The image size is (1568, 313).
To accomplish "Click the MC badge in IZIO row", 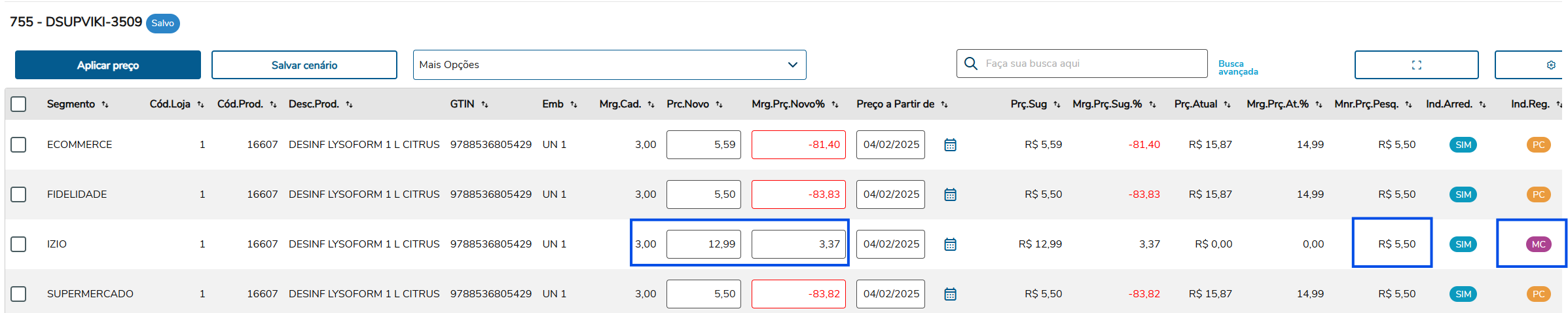I will point(1538,244).
